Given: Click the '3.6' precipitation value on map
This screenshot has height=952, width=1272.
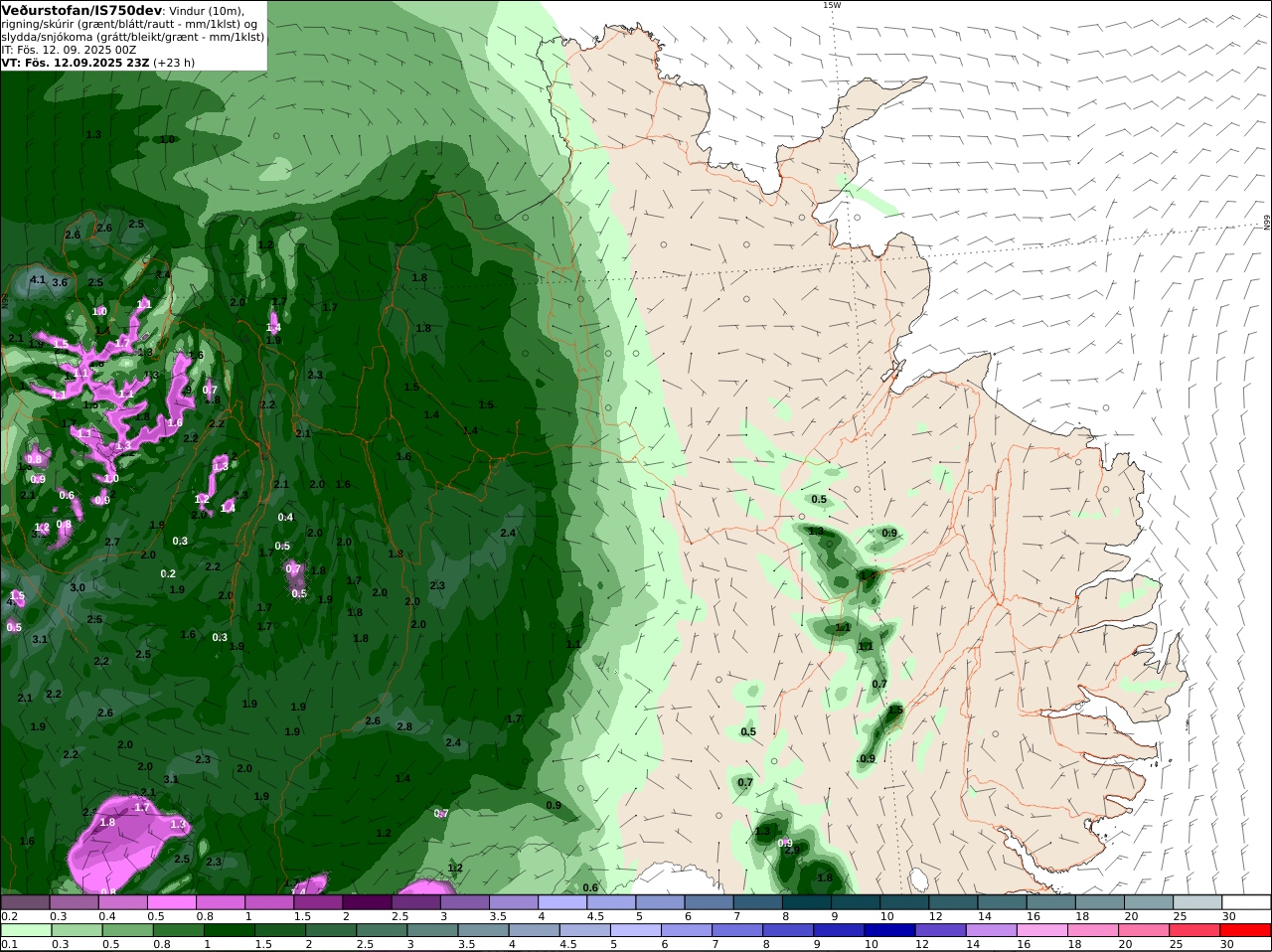Looking at the screenshot, I should (x=60, y=283).
